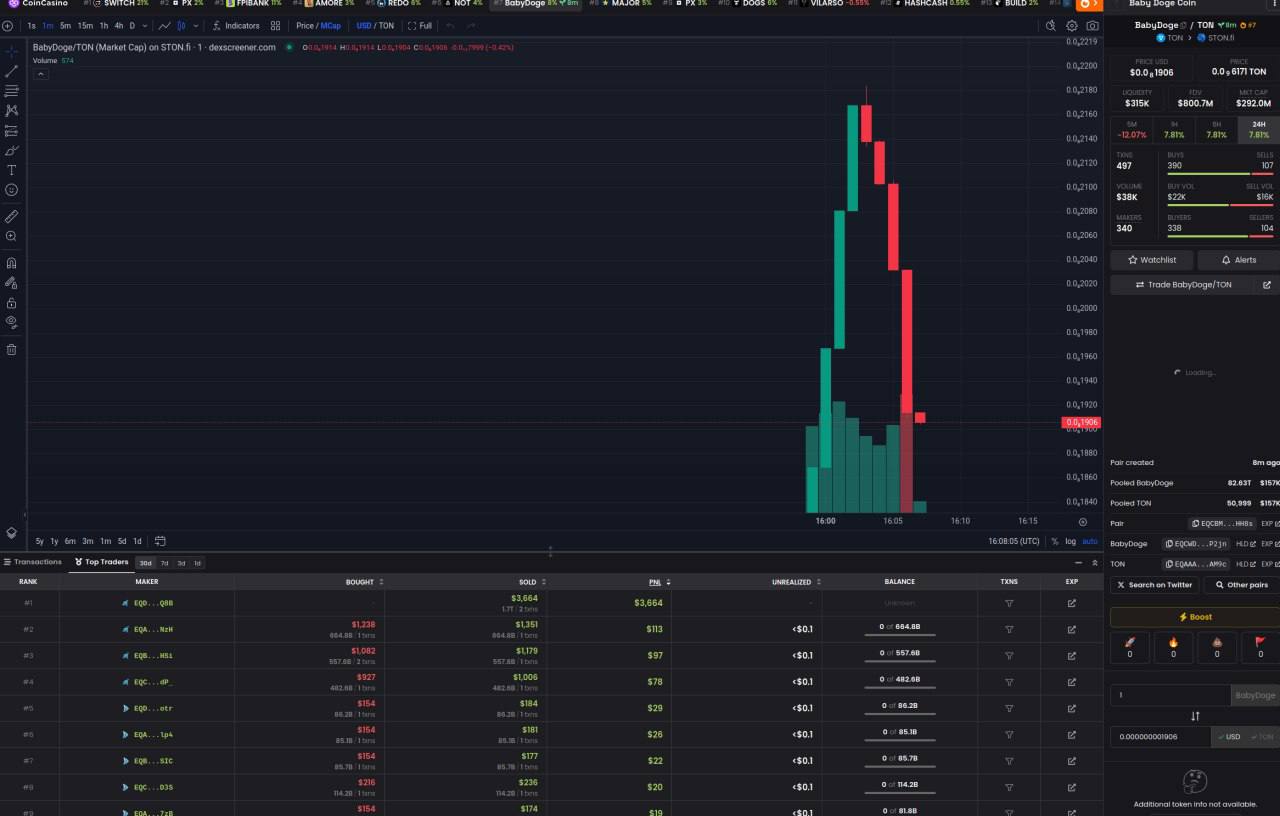Viewport: 1280px width, 816px height.
Task: Select the ruler measure tool
Action: coord(11,216)
